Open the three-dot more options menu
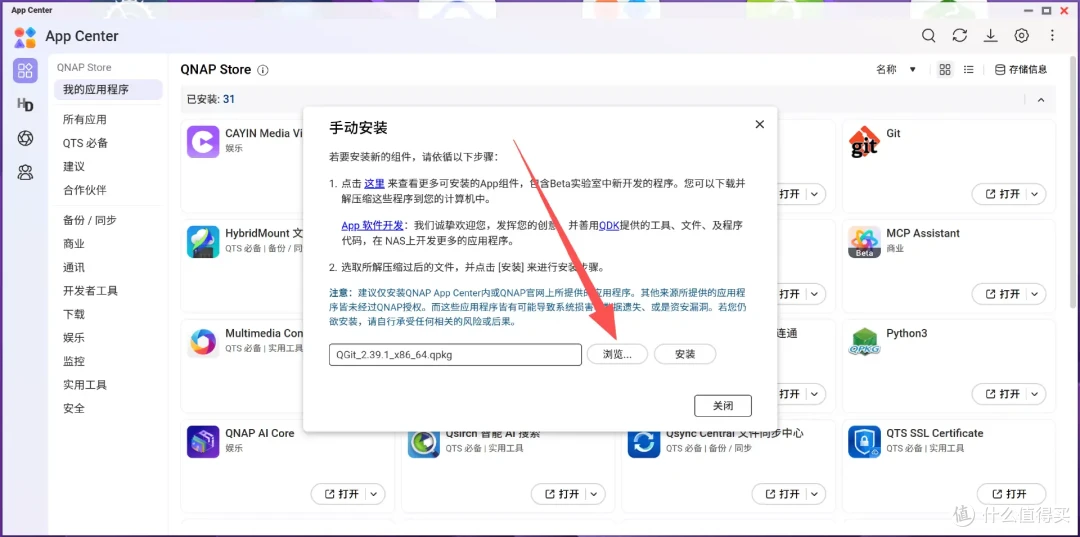 coord(1052,36)
